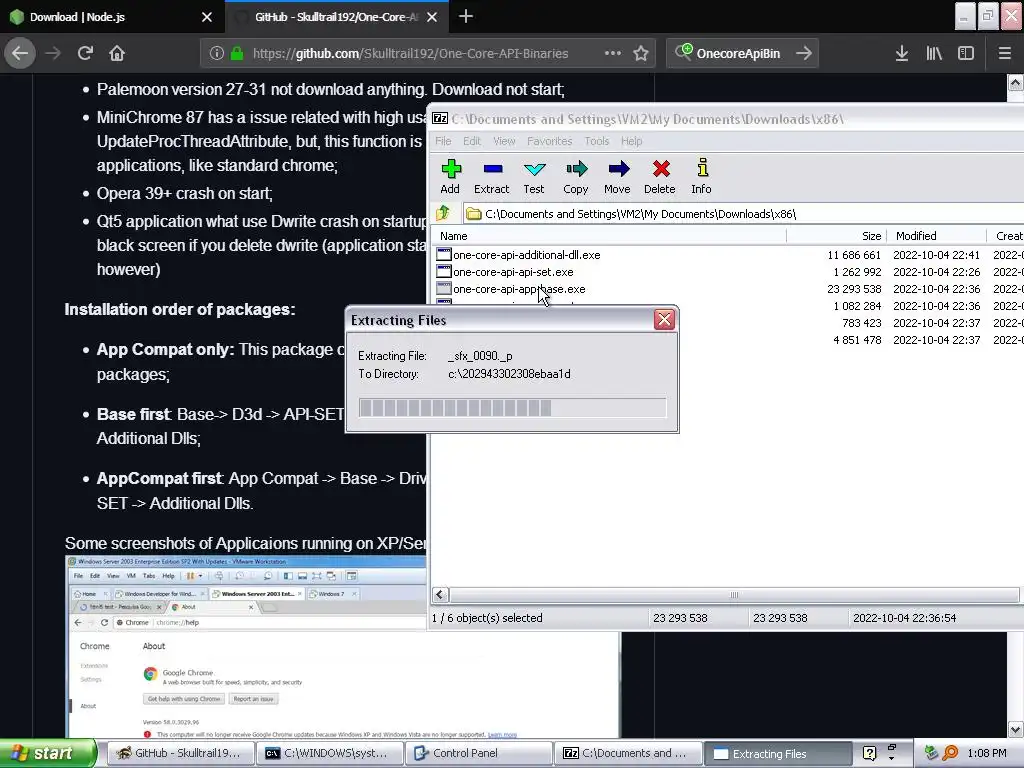Image resolution: width=1024 pixels, height=768 pixels.
Task: Click browser page scroll up arrow
Action: click(1016, 82)
